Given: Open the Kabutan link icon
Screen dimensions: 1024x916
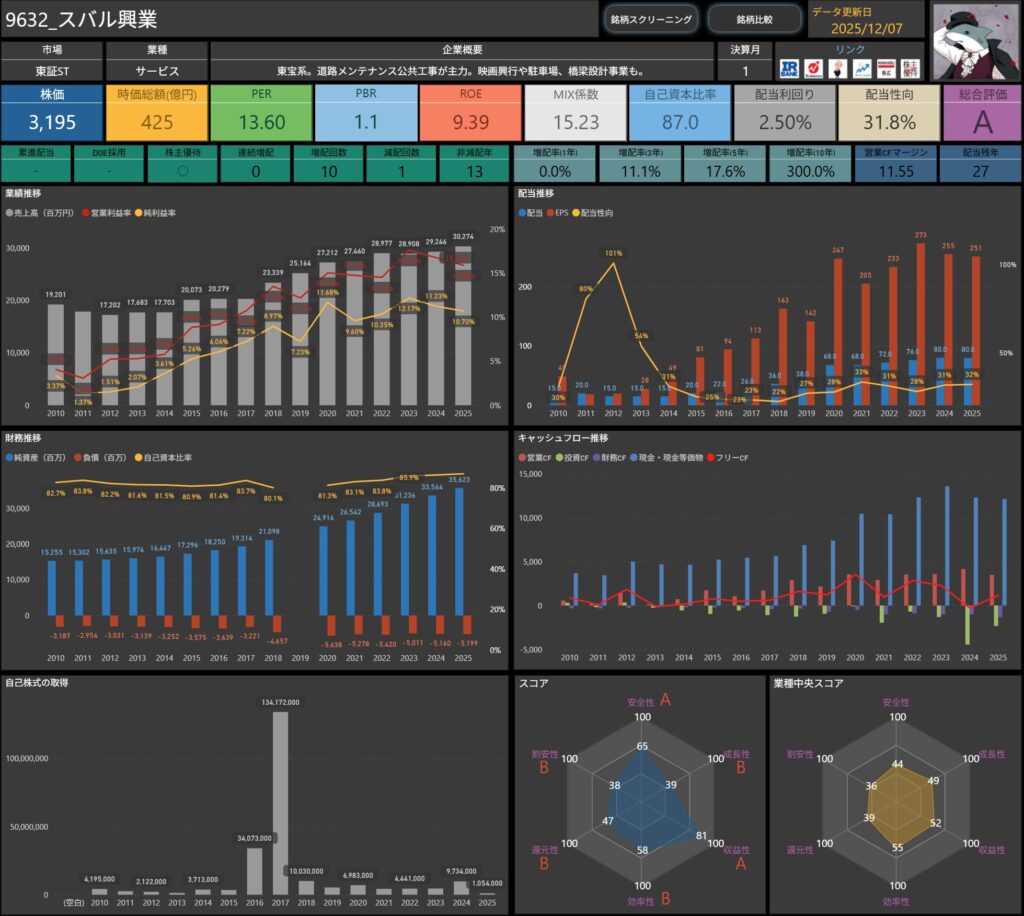Looking at the screenshot, I should (x=813, y=68).
